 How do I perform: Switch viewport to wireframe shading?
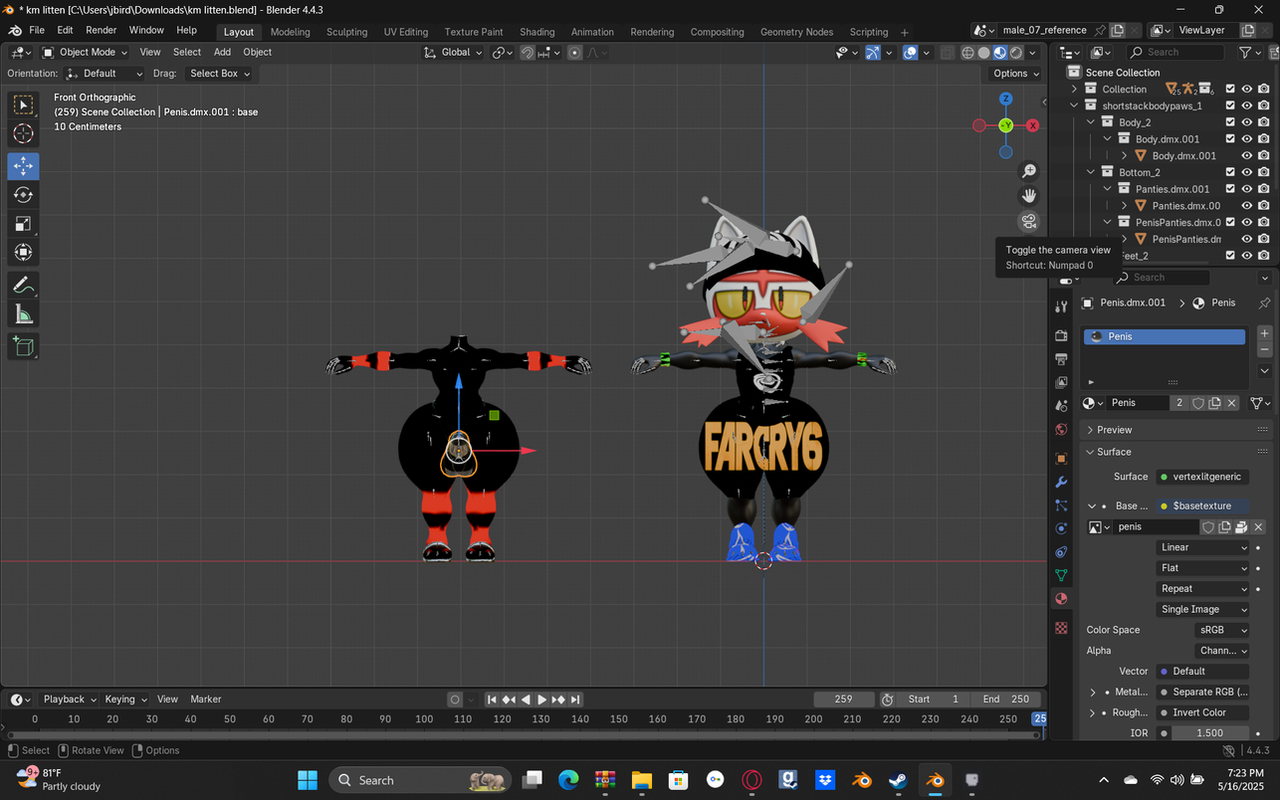click(968, 52)
